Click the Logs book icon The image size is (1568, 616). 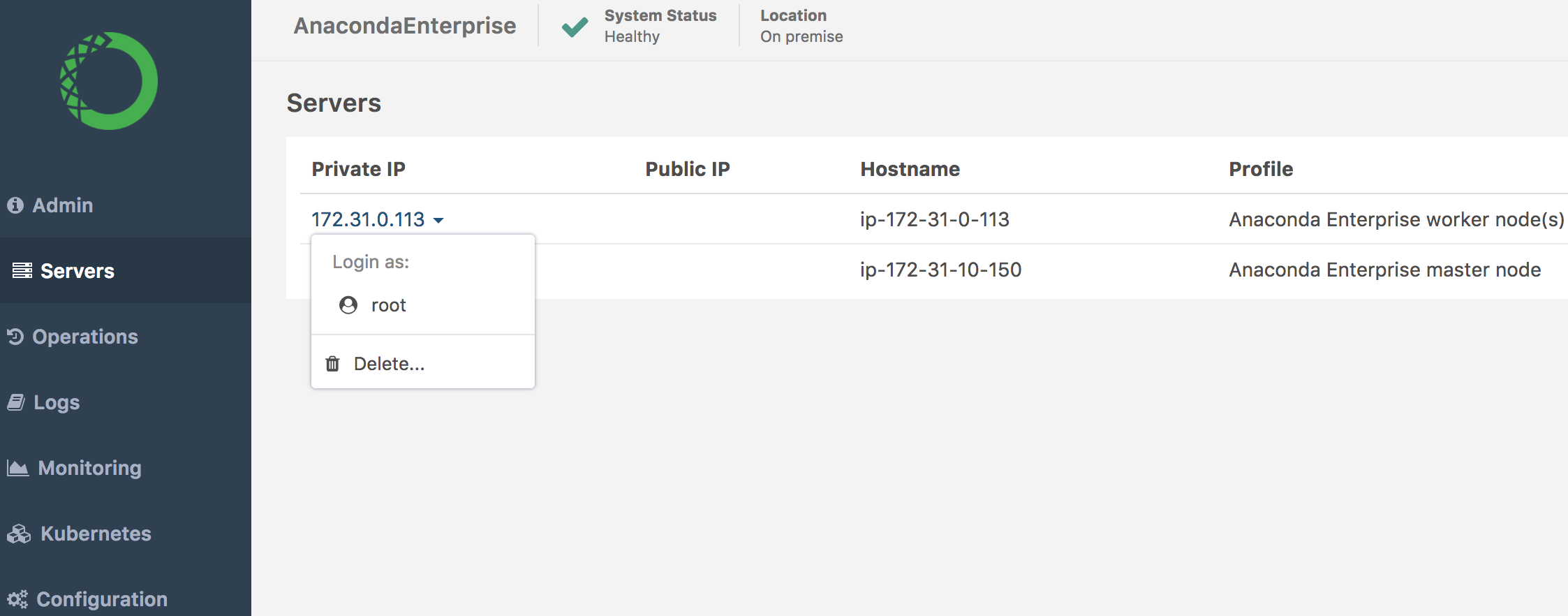(17, 402)
